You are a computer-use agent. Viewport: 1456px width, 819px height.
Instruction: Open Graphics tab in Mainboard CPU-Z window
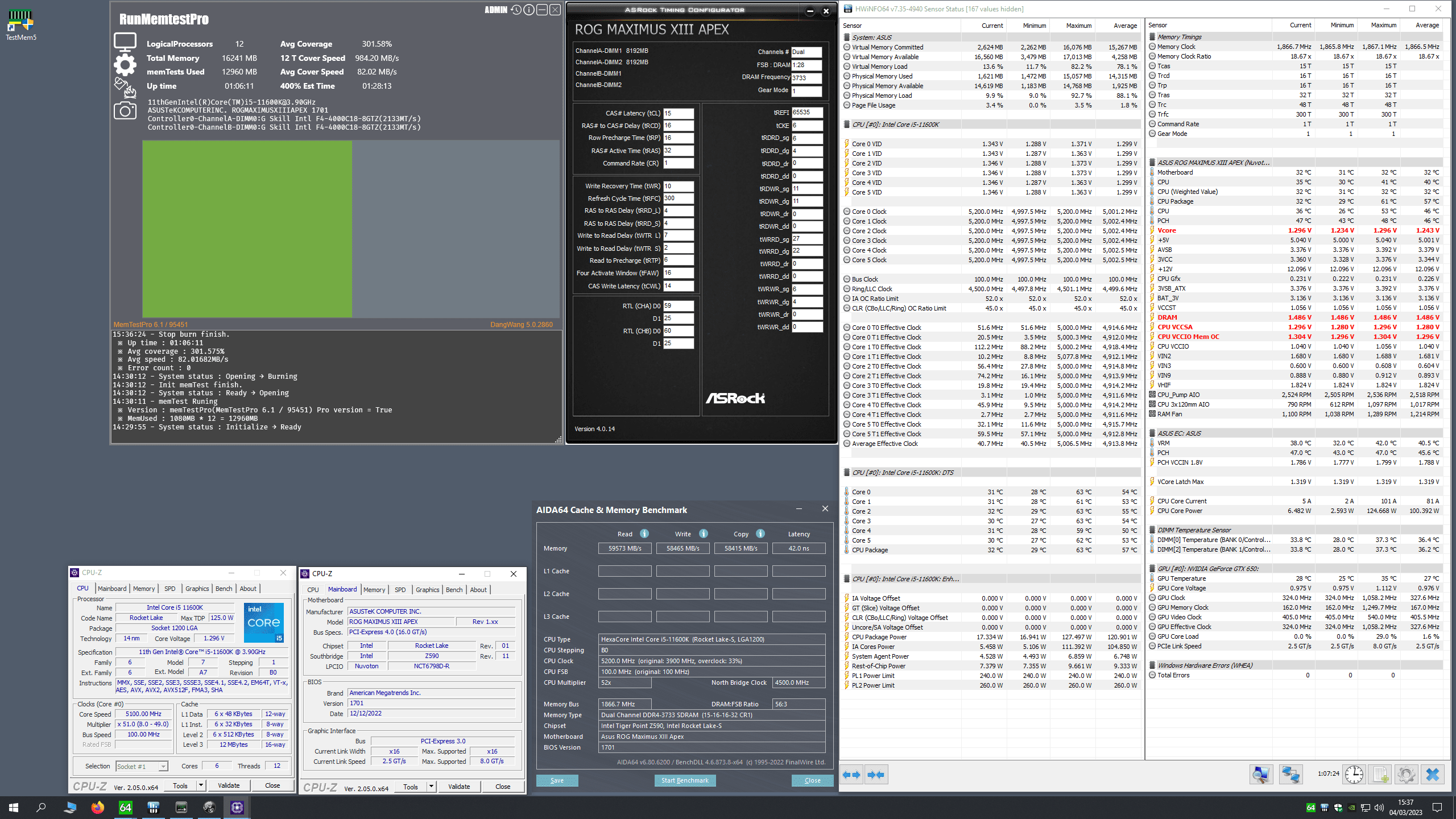pos(428,590)
